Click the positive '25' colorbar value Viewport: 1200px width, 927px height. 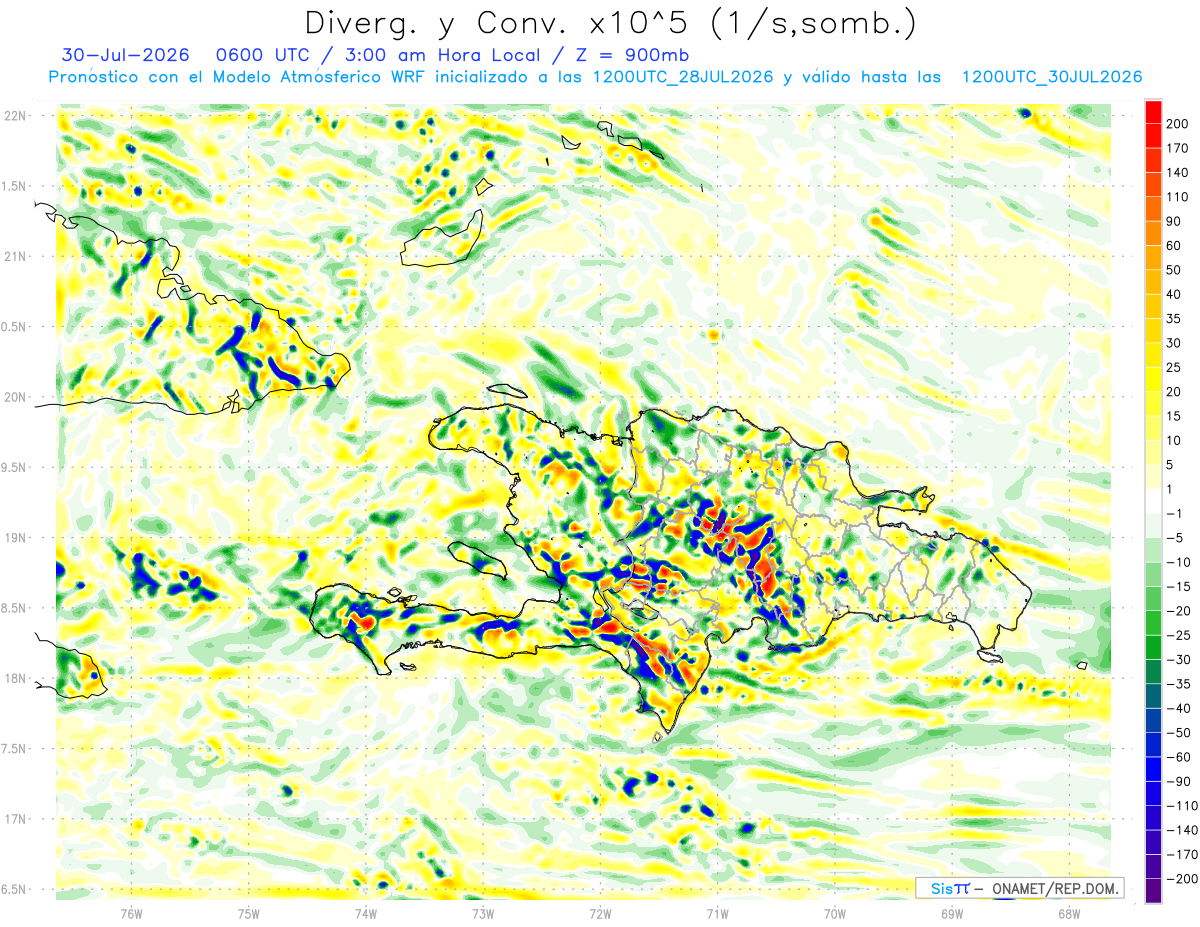click(1175, 368)
